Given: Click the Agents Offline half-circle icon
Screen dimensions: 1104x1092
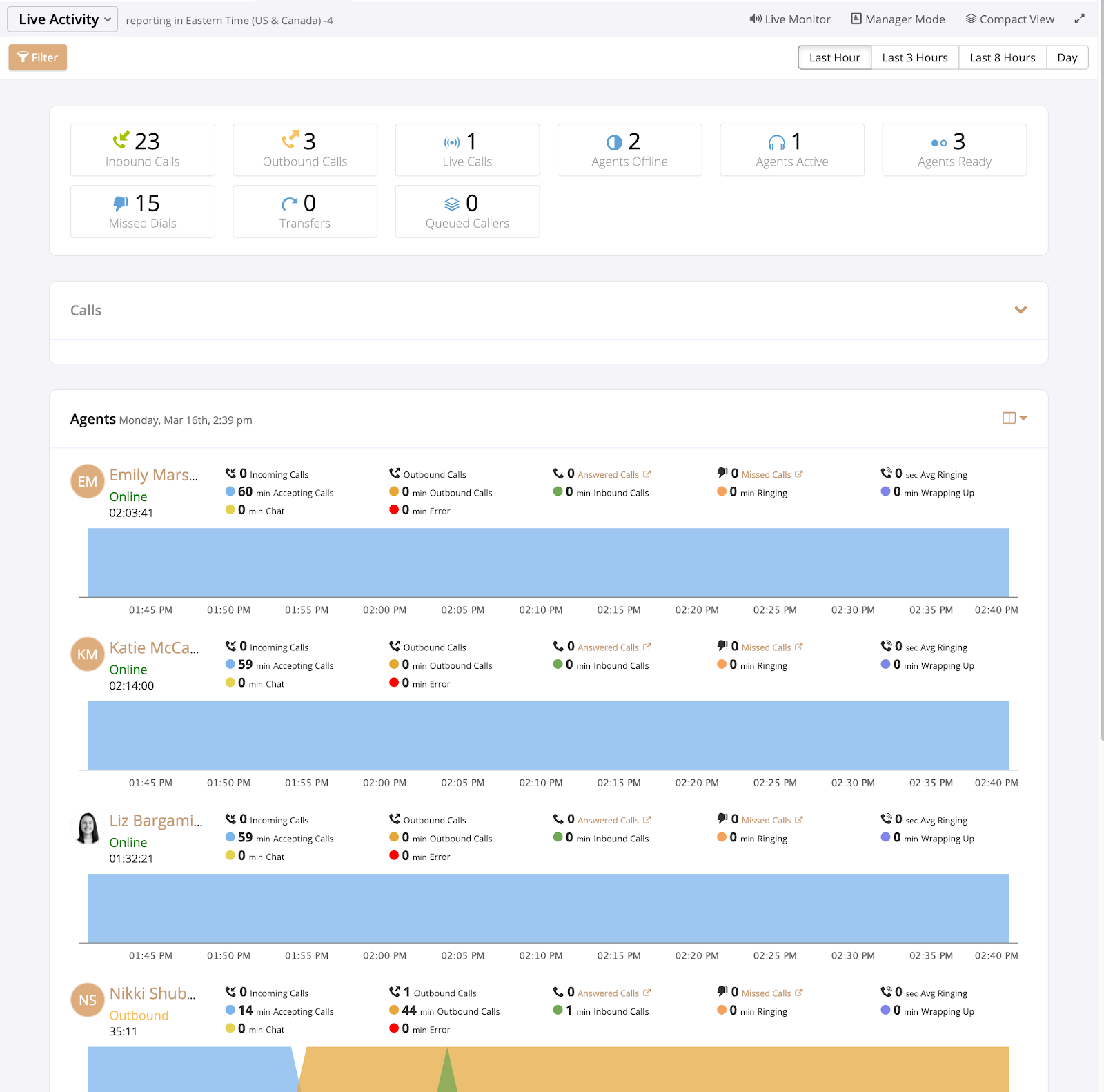Looking at the screenshot, I should (x=614, y=142).
